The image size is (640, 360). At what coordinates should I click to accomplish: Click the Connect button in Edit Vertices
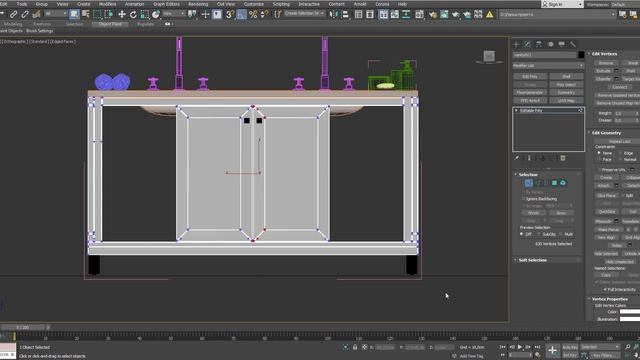(x=619, y=87)
